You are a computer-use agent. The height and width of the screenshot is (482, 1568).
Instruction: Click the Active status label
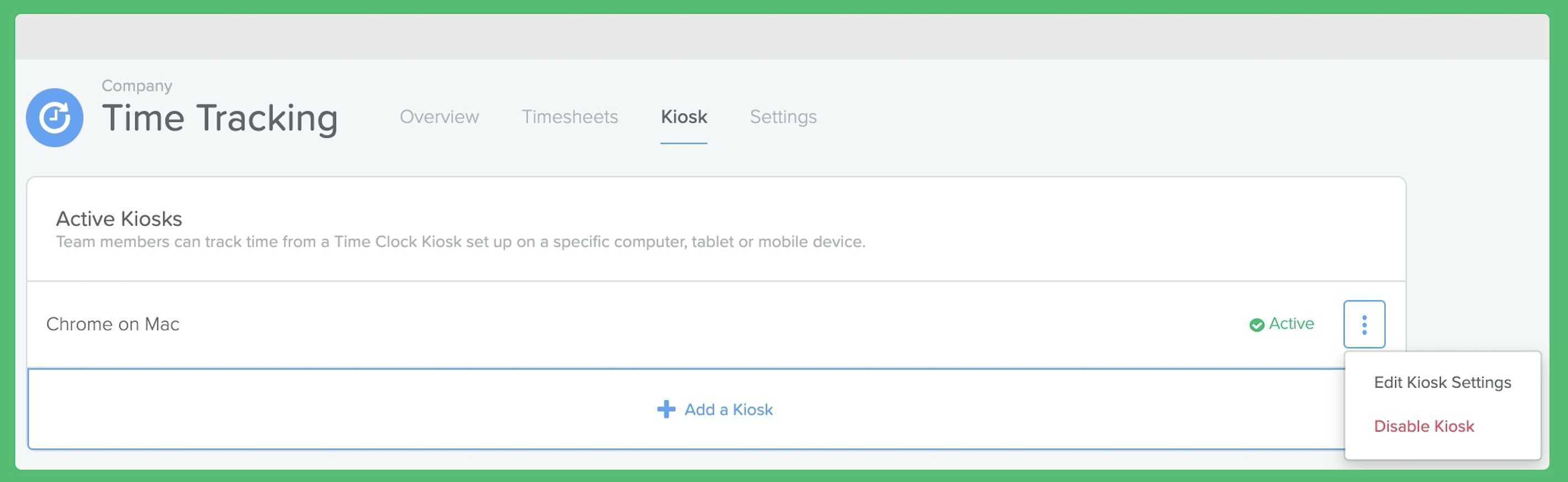tap(1290, 324)
